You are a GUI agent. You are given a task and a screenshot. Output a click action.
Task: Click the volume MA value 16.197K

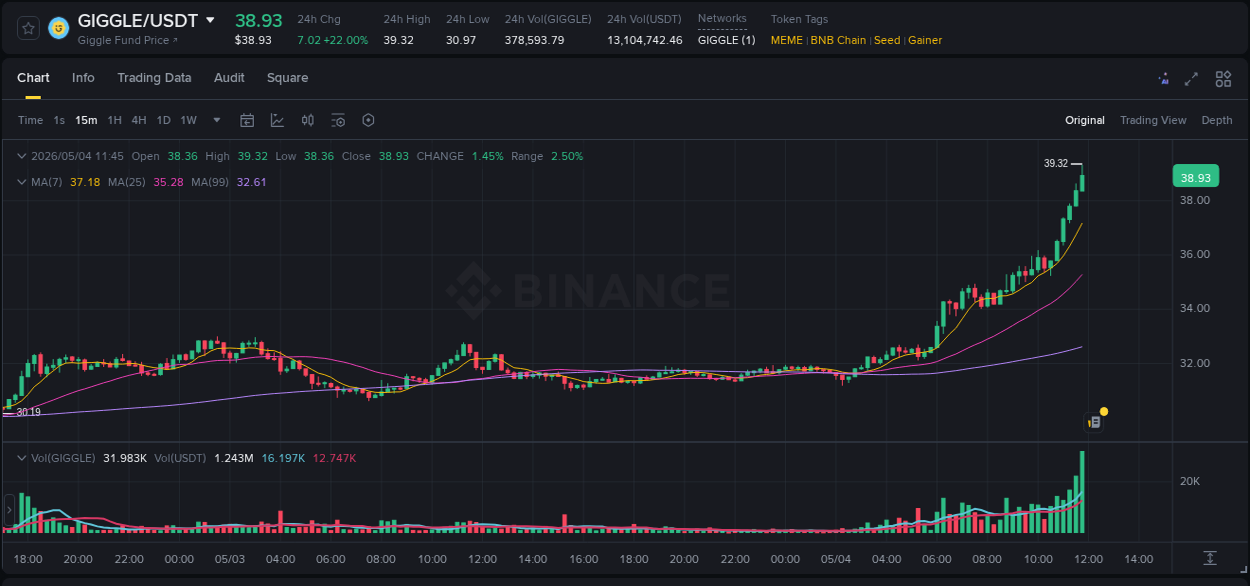(283, 458)
